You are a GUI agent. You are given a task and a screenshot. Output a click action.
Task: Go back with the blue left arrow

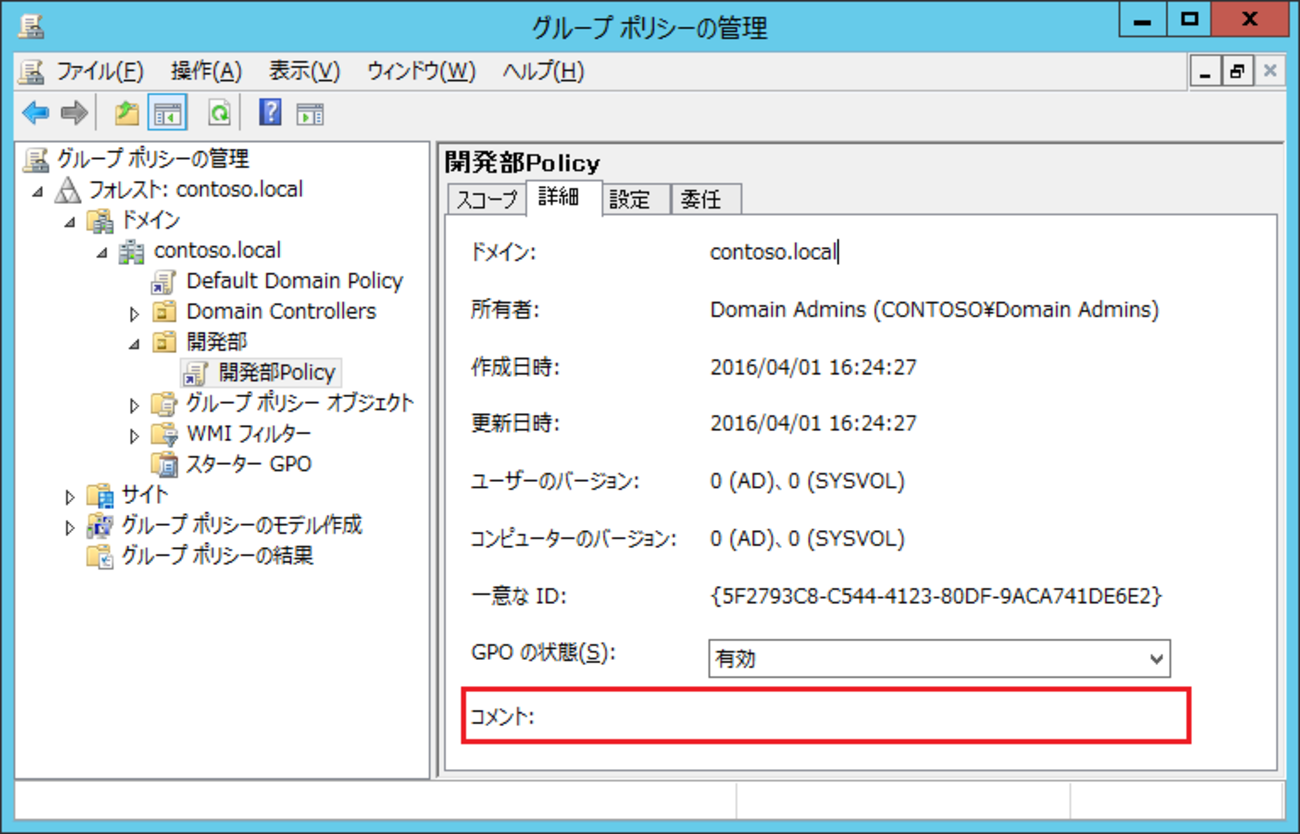[36, 113]
